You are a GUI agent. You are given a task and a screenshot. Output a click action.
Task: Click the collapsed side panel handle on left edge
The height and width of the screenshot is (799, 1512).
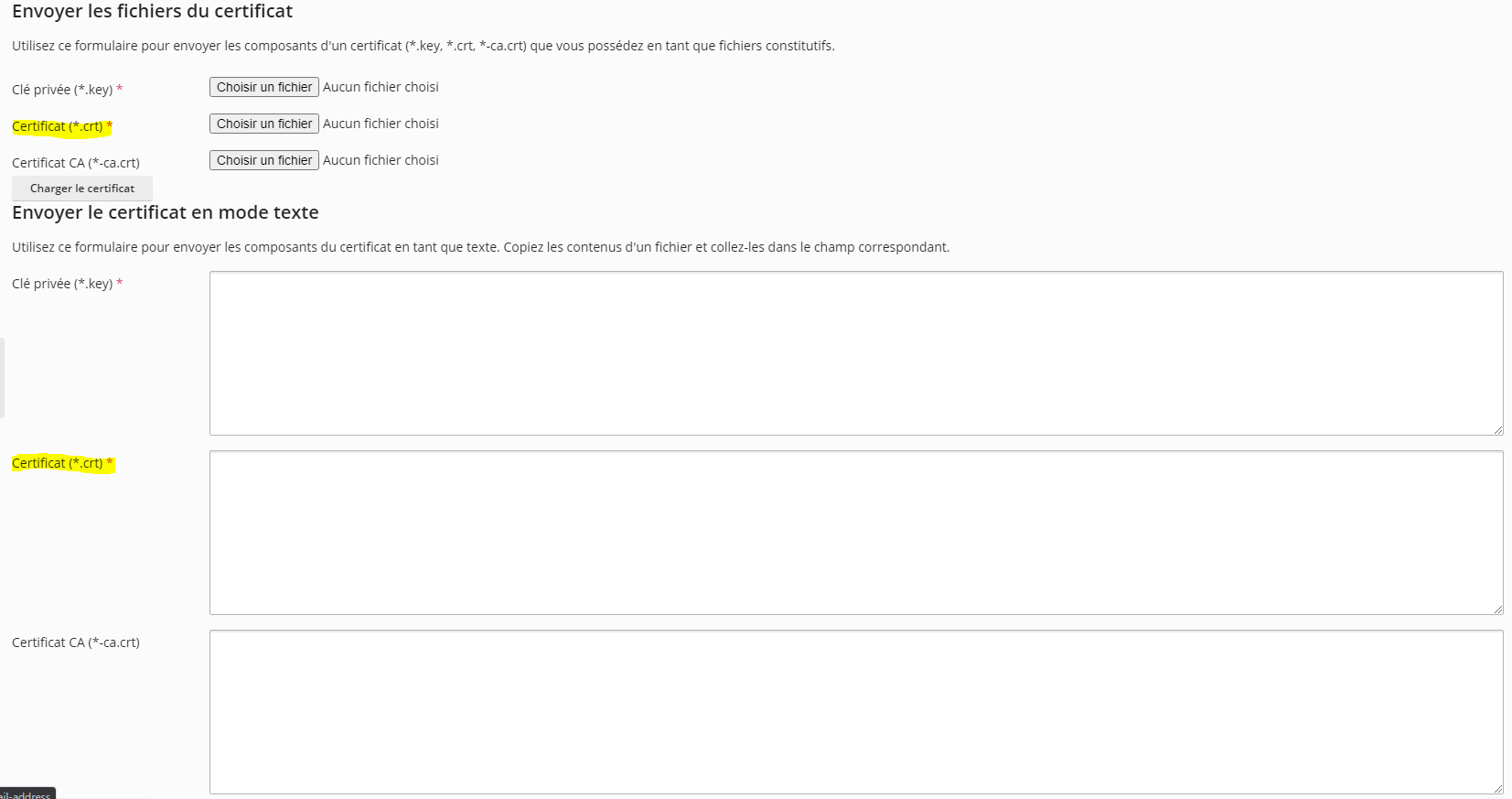pyautogui.click(x=2, y=378)
